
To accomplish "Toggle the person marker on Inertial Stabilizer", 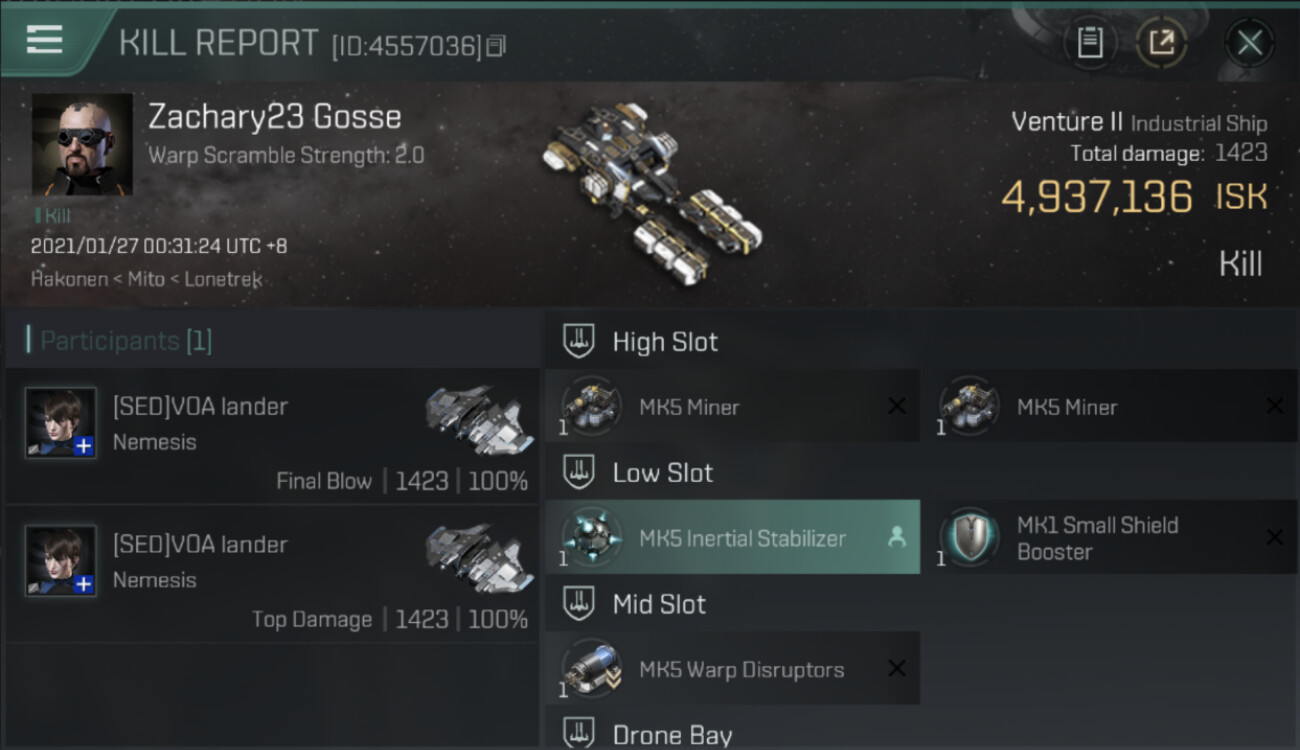I will (x=896, y=537).
